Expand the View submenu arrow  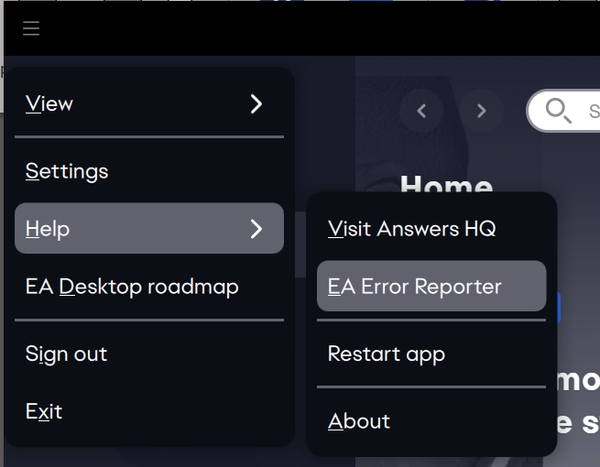[x=256, y=104]
